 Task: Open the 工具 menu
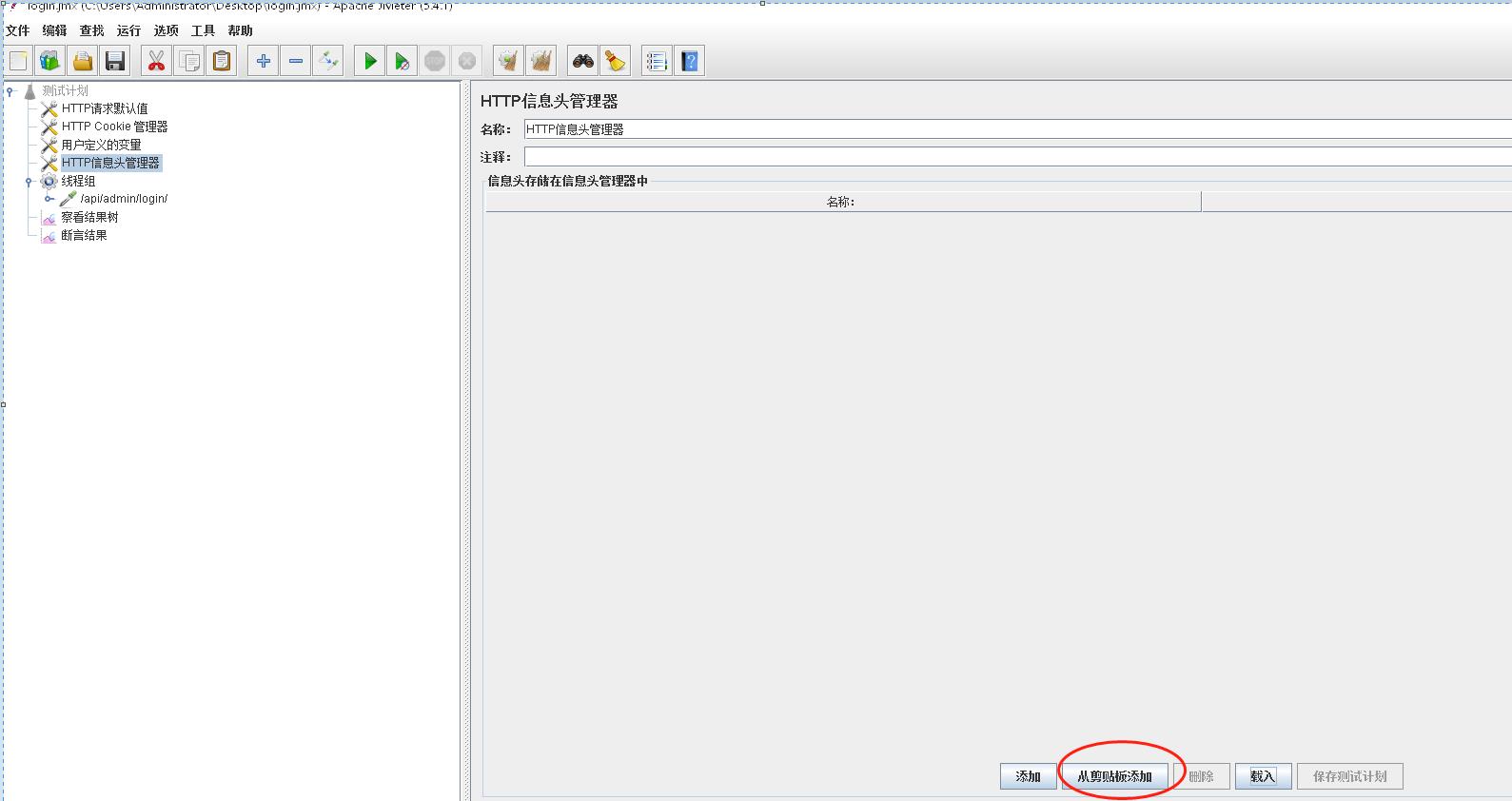click(x=204, y=30)
